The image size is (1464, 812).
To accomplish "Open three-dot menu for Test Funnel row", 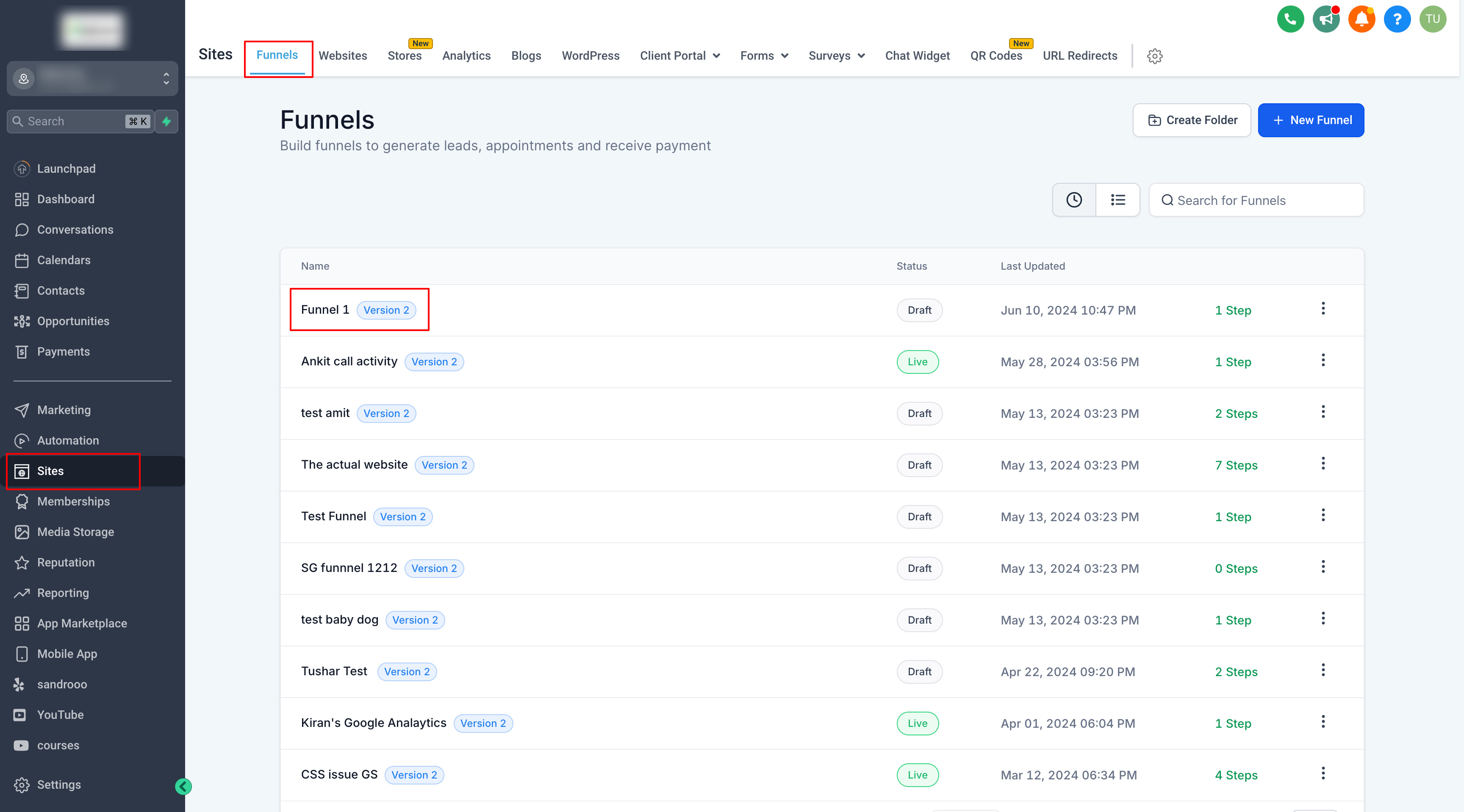I will point(1323,515).
